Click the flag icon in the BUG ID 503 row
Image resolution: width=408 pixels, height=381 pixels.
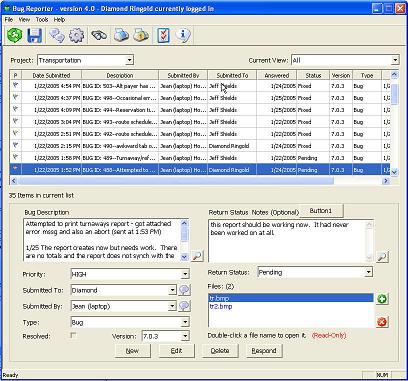(x=15, y=86)
